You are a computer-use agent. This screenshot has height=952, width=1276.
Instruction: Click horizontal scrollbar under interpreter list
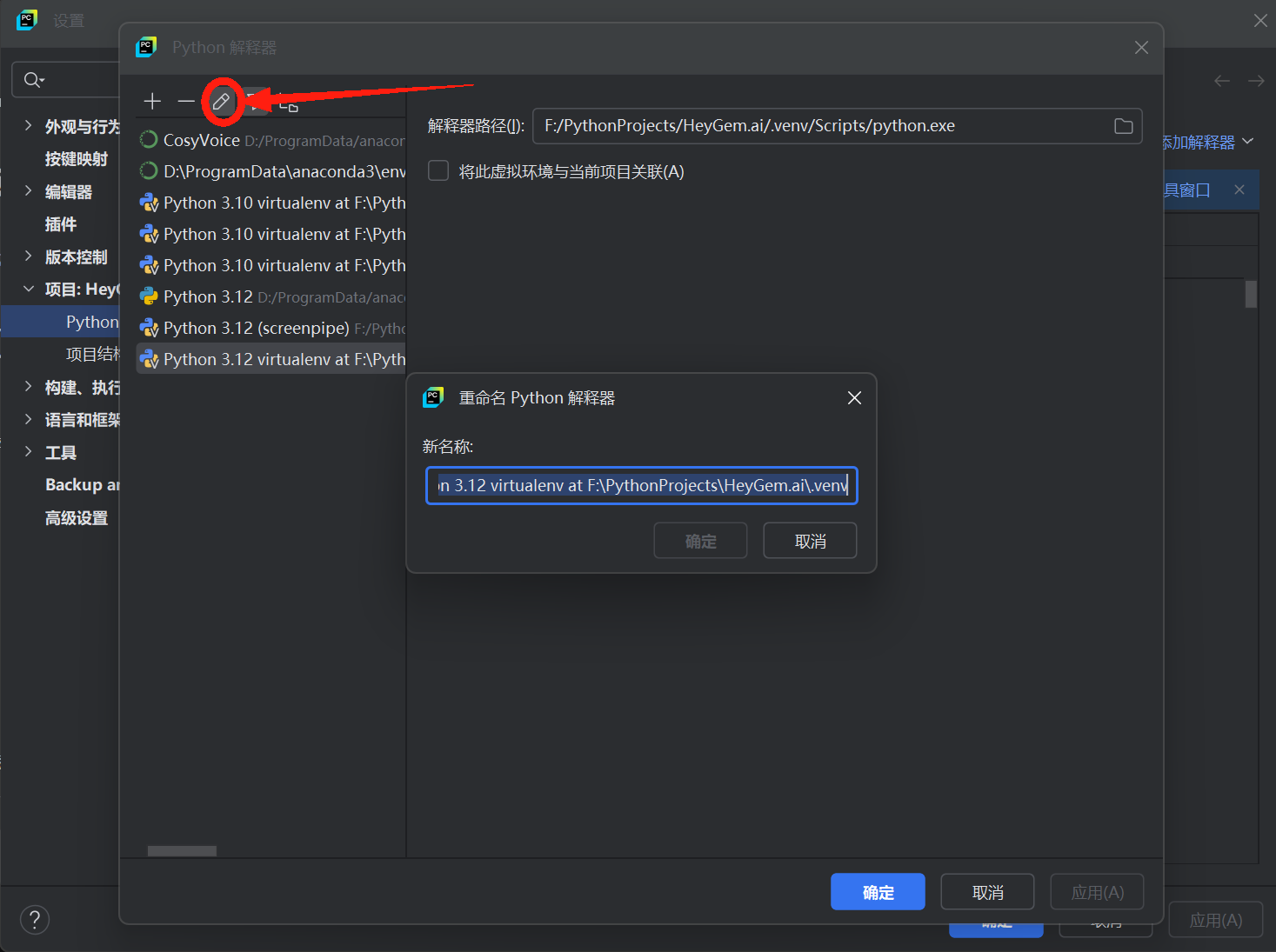(182, 851)
